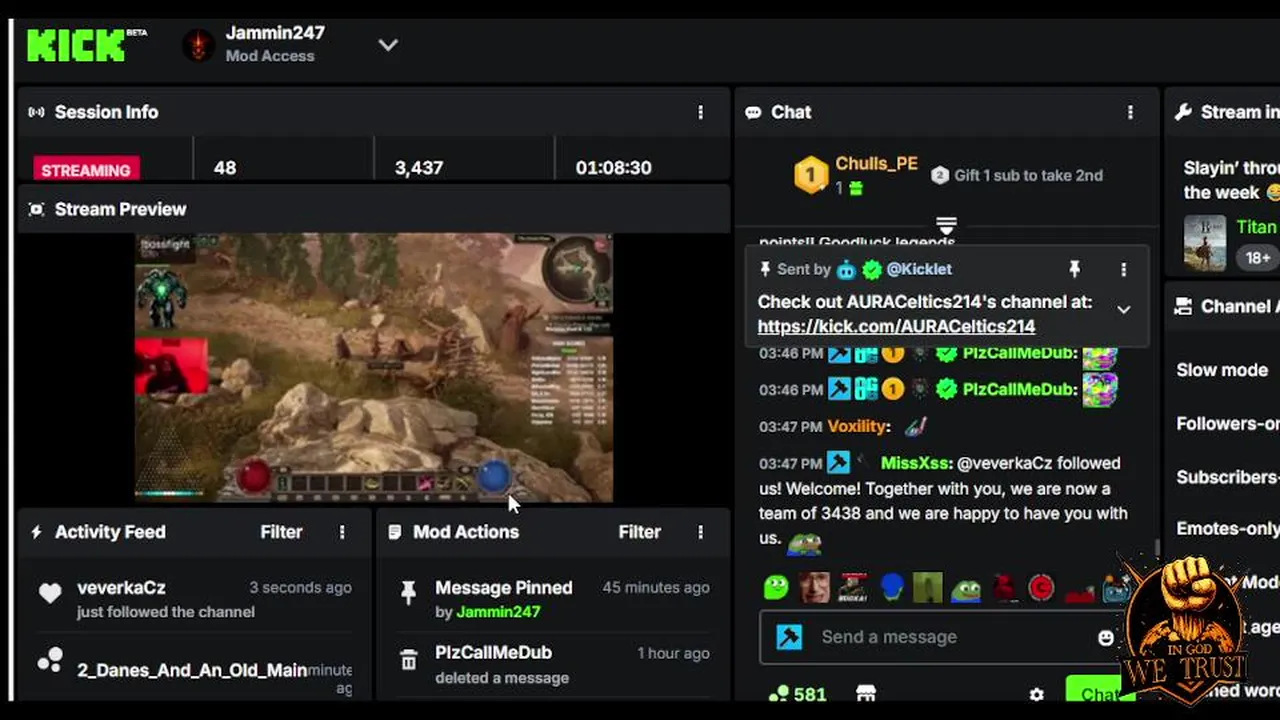Click the stream preview video thumbnail
Viewport: 1280px width, 720px height.
374,367
